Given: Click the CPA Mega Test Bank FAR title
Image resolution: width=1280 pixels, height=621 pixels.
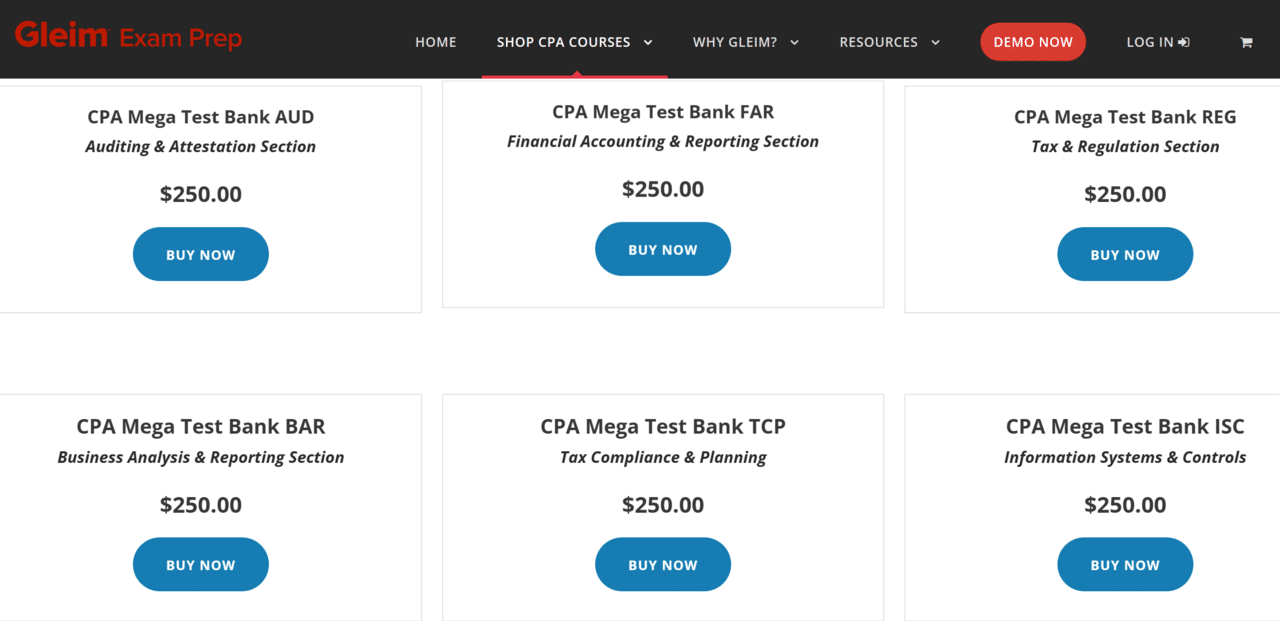Looking at the screenshot, I should 663,112.
